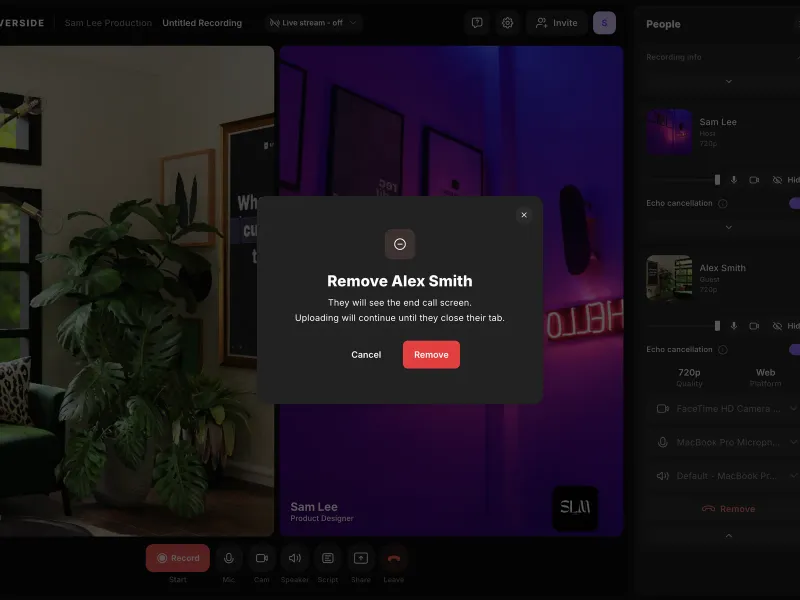Mute Alex Smith's microphone icon

pyautogui.click(x=734, y=326)
